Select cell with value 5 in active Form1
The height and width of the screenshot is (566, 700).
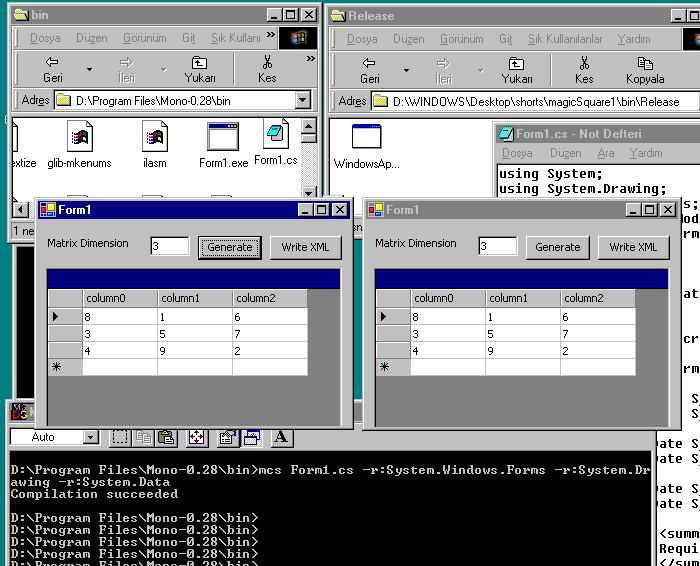(x=195, y=334)
